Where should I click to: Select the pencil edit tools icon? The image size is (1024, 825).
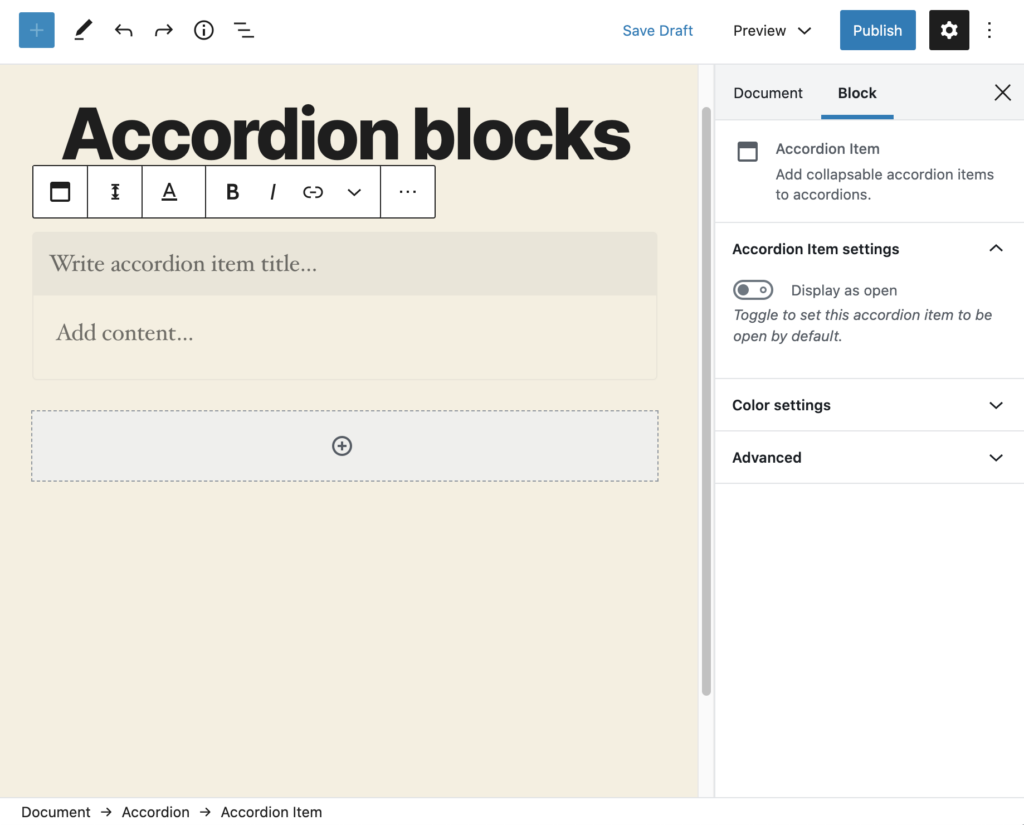pos(83,30)
